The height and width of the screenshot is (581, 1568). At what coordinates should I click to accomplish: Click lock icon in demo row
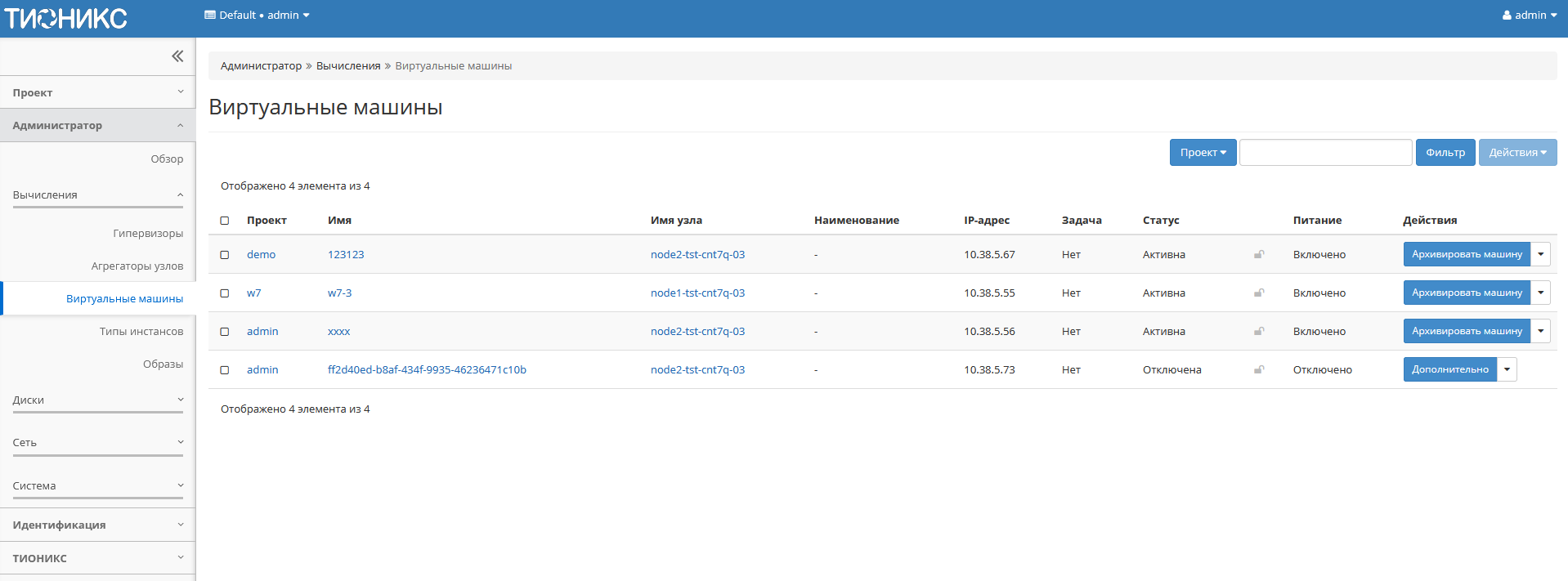1259,255
